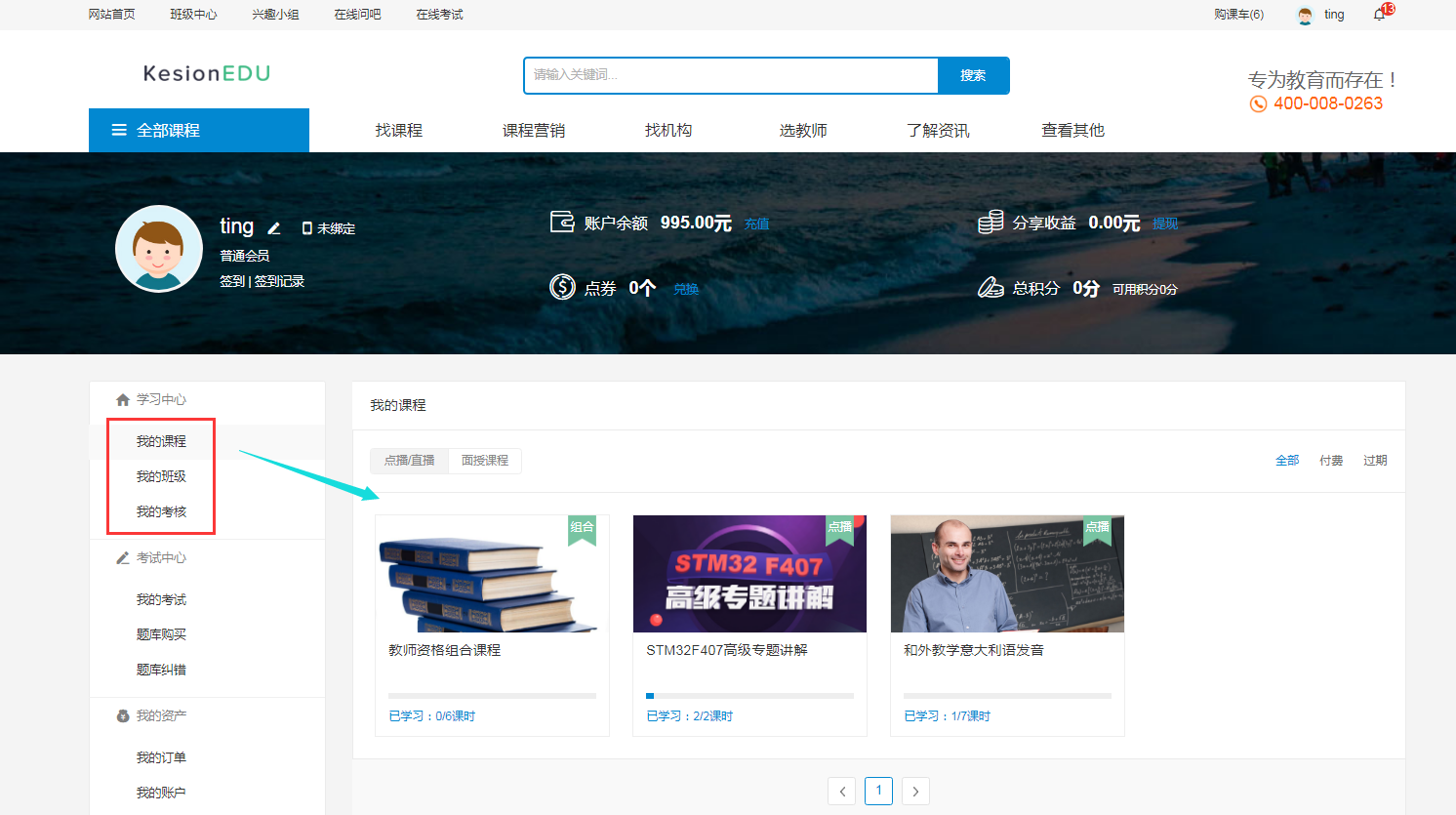Click the keyword search input field
The height and width of the screenshot is (815, 1456).
click(x=731, y=75)
